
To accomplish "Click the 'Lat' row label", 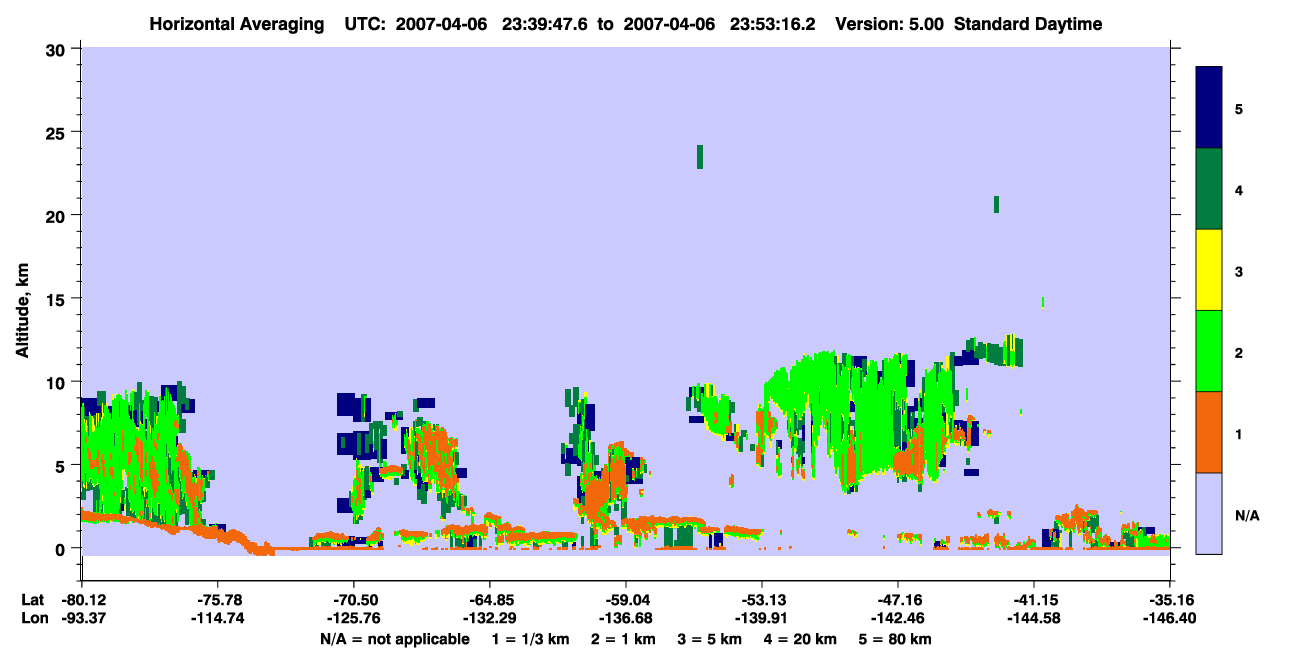I will [x=32, y=600].
